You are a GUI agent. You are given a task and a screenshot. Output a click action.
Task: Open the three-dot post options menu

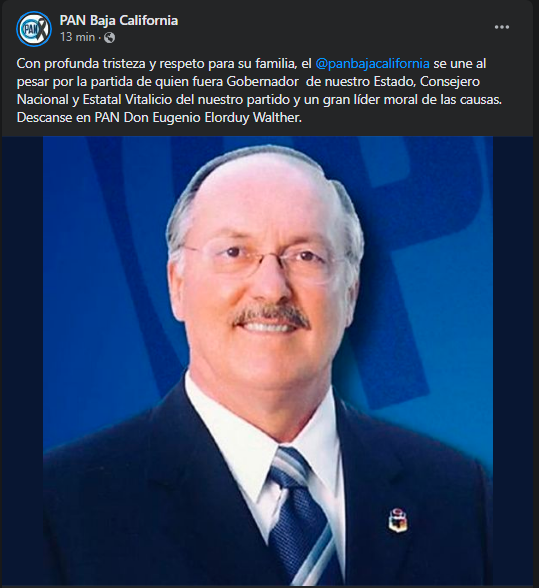[x=501, y=27]
